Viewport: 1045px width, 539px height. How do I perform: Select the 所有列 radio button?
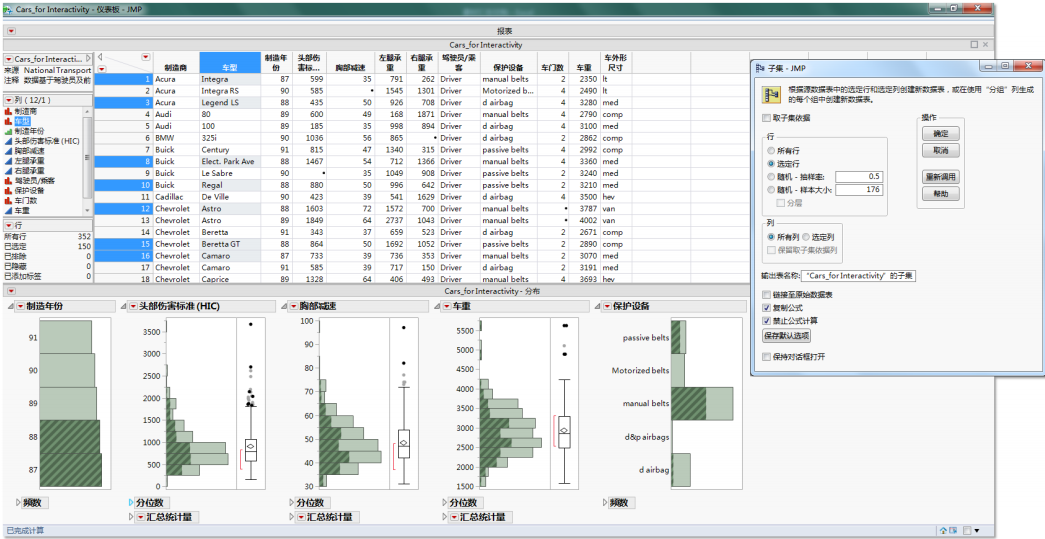click(771, 237)
